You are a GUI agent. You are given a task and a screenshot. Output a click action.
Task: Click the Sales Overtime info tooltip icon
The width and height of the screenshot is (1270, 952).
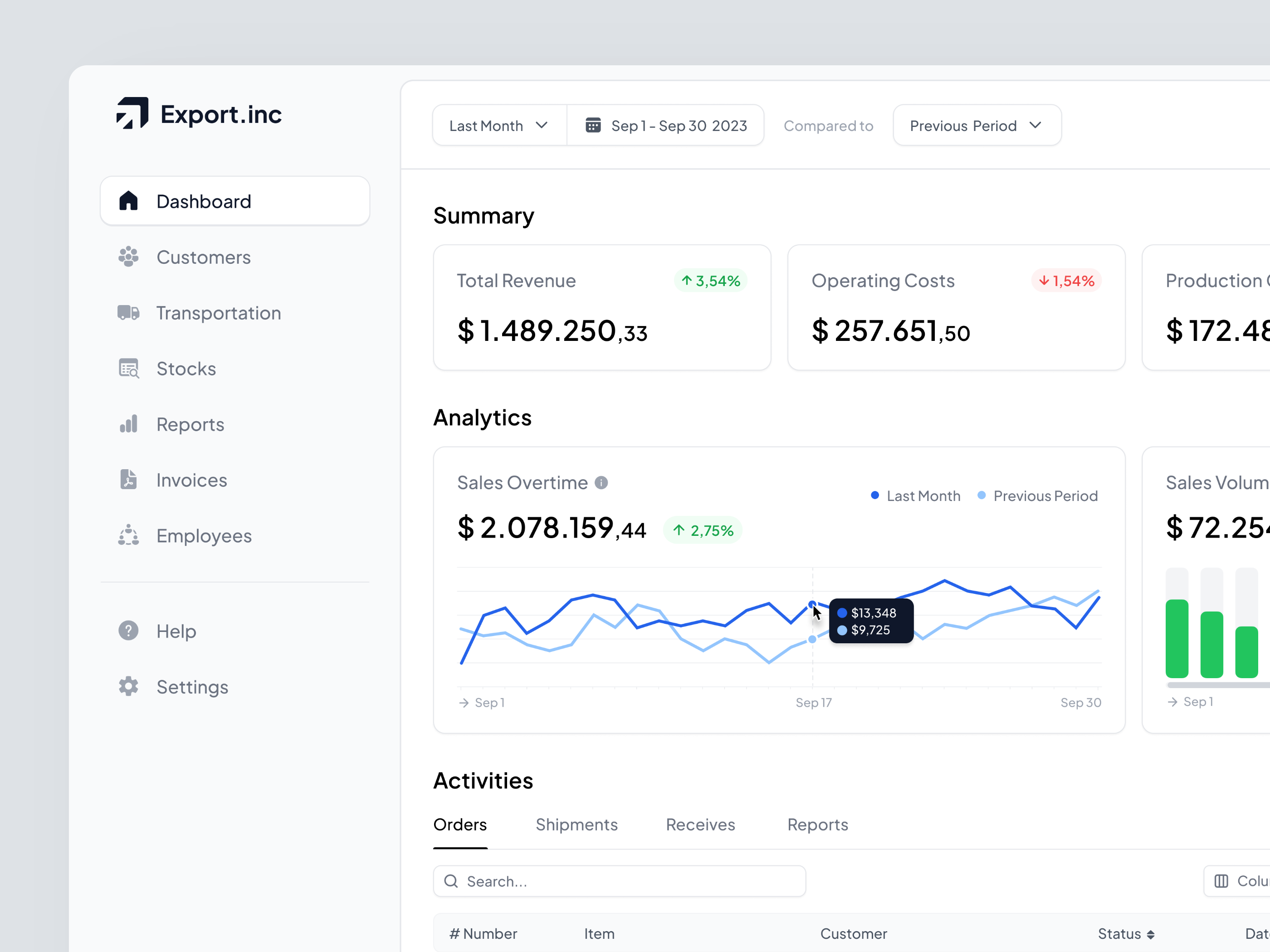[601, 482]
